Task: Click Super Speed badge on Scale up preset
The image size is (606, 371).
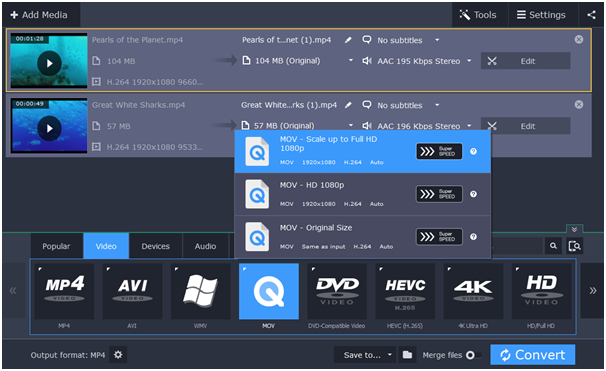Action: coord(439,151)
